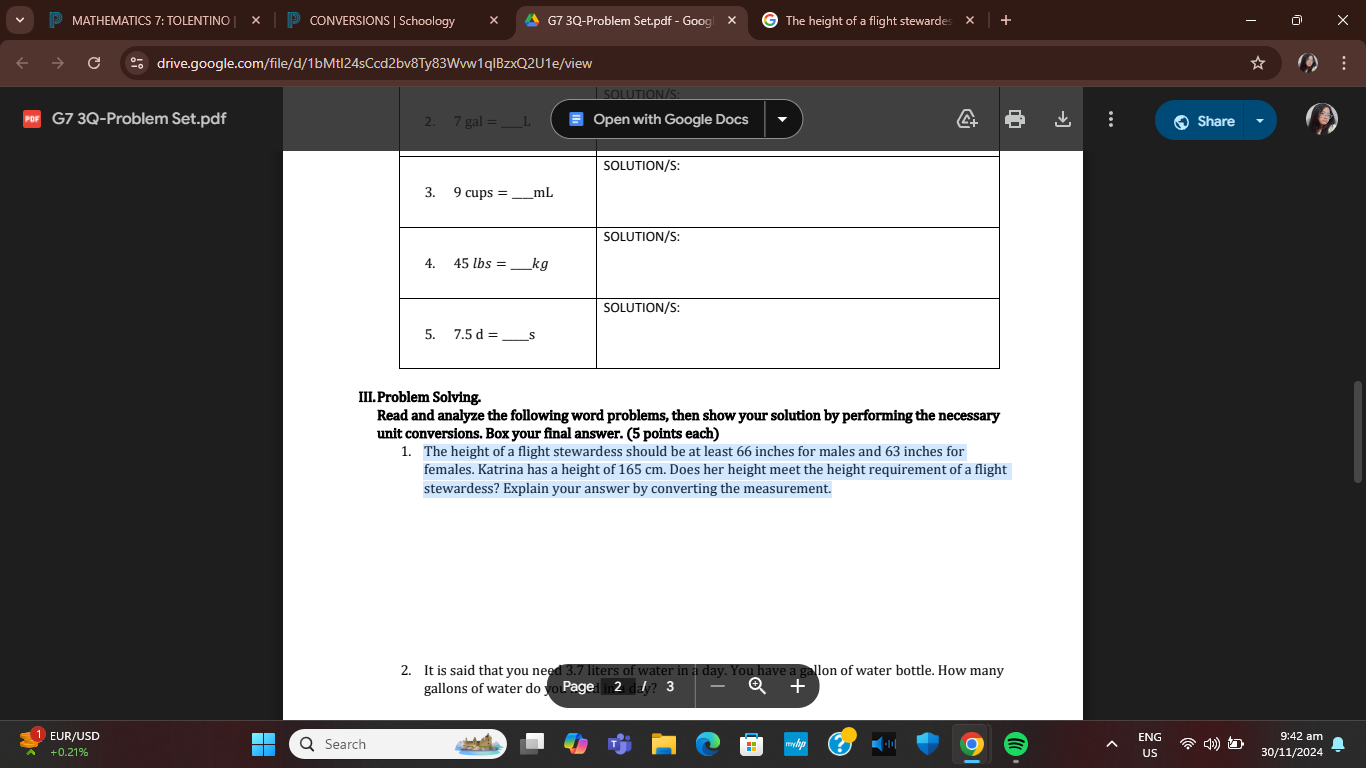This screenshot has width=1366, height=768.
Task: Open Spotify from the taskbar
Action: point(1015,744)
